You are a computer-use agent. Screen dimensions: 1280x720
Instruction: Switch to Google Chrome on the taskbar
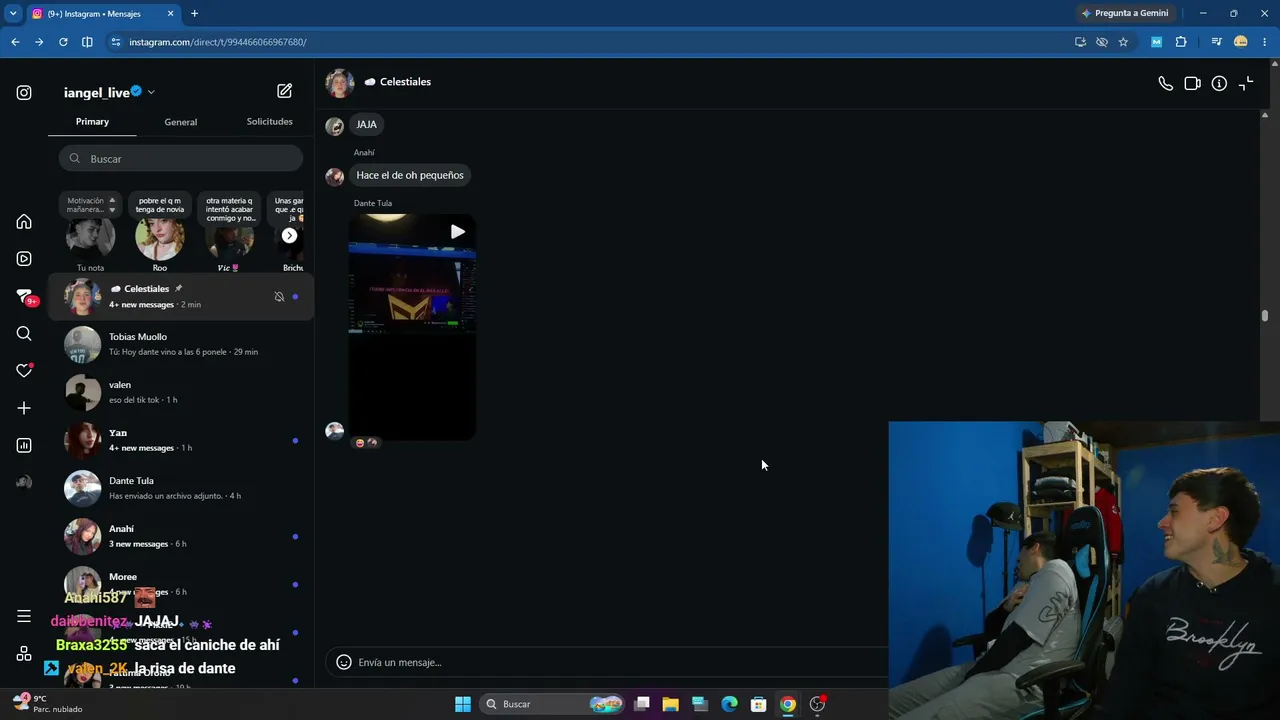point(788,704)
